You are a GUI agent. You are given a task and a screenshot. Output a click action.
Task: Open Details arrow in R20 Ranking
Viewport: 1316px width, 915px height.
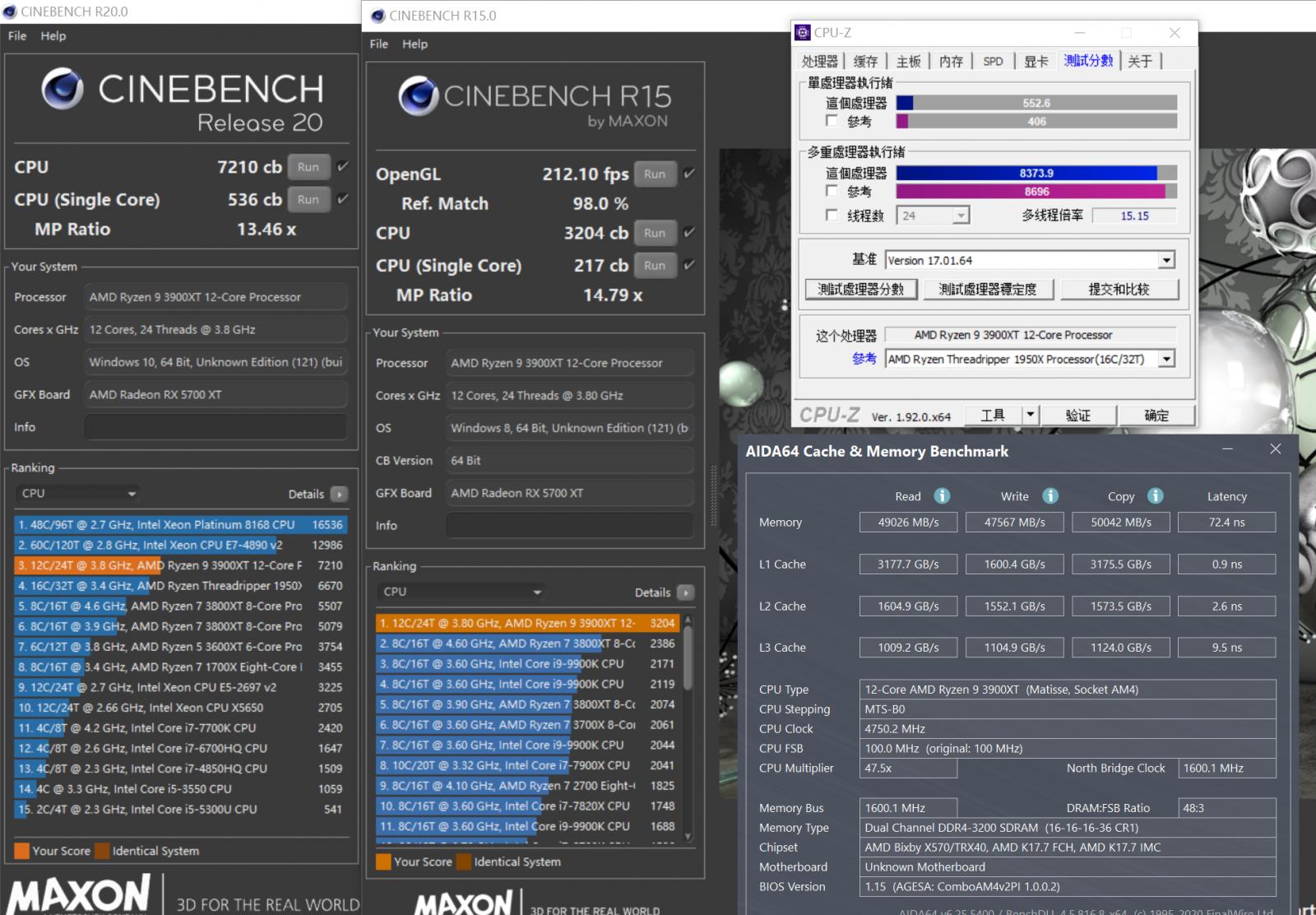coord(339,494)
